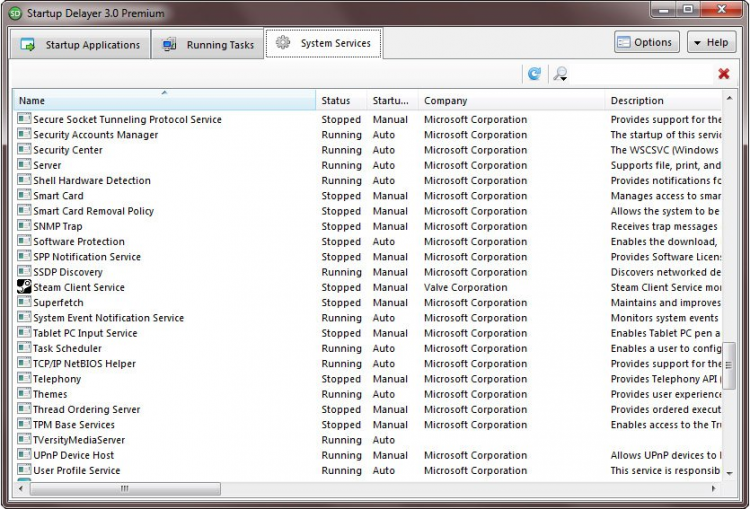This screenshot has height=509, width=750.
Task: Click the Task Scheduler service icon
Action: pyautogui.click(x=24, y=349)
